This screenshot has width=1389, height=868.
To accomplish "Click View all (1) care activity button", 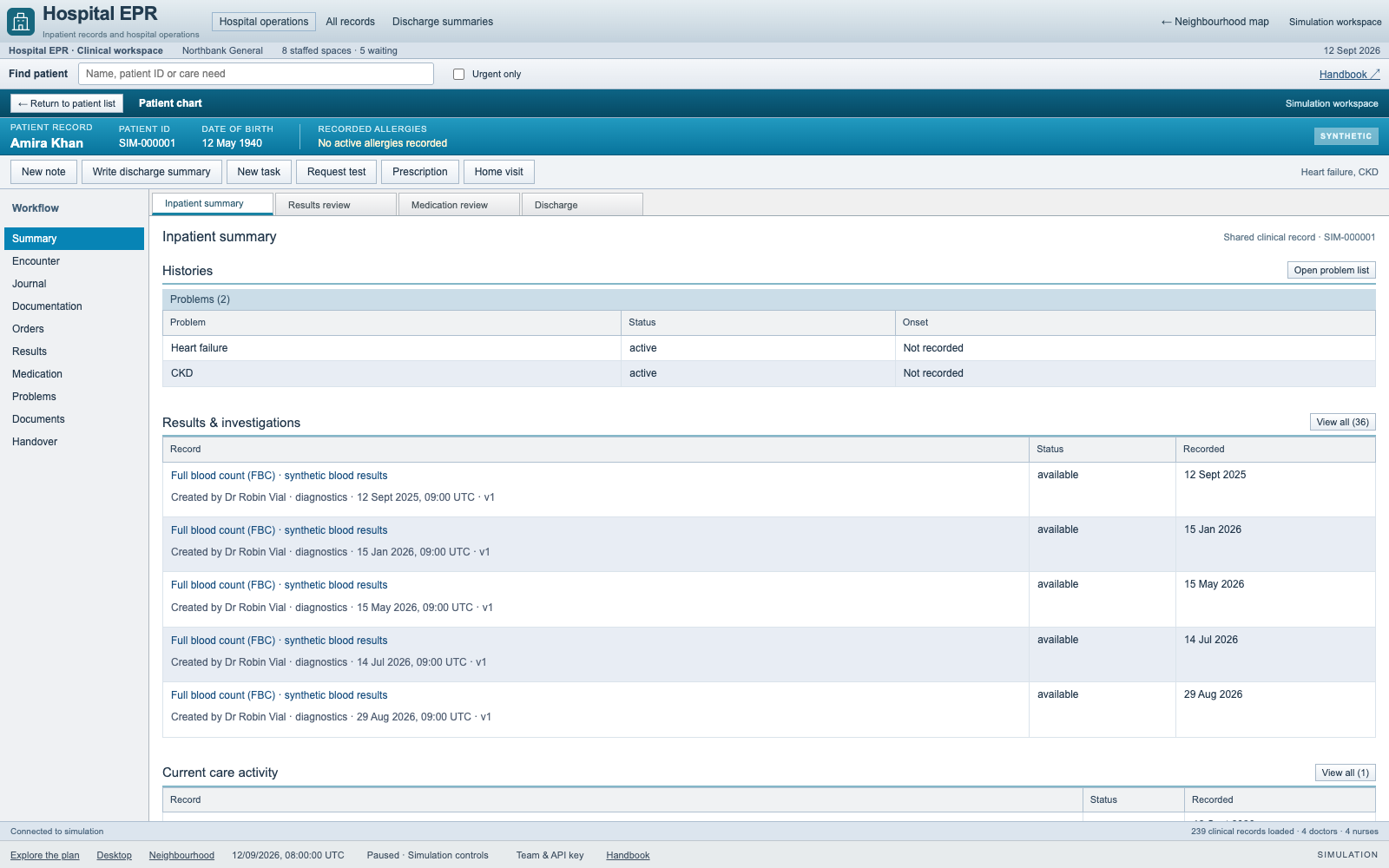I will click(1345, 773).
